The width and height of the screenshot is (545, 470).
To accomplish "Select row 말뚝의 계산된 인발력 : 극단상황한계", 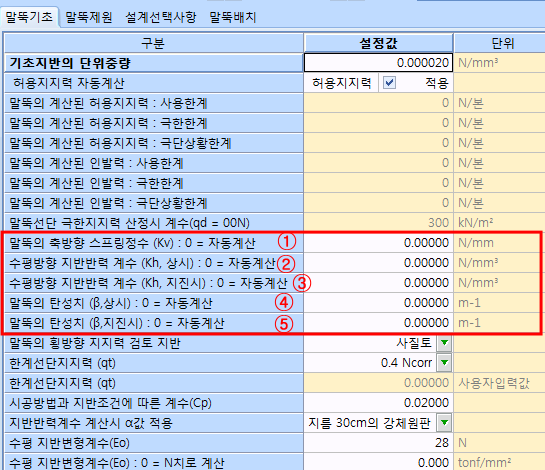I will pos(153,203).
